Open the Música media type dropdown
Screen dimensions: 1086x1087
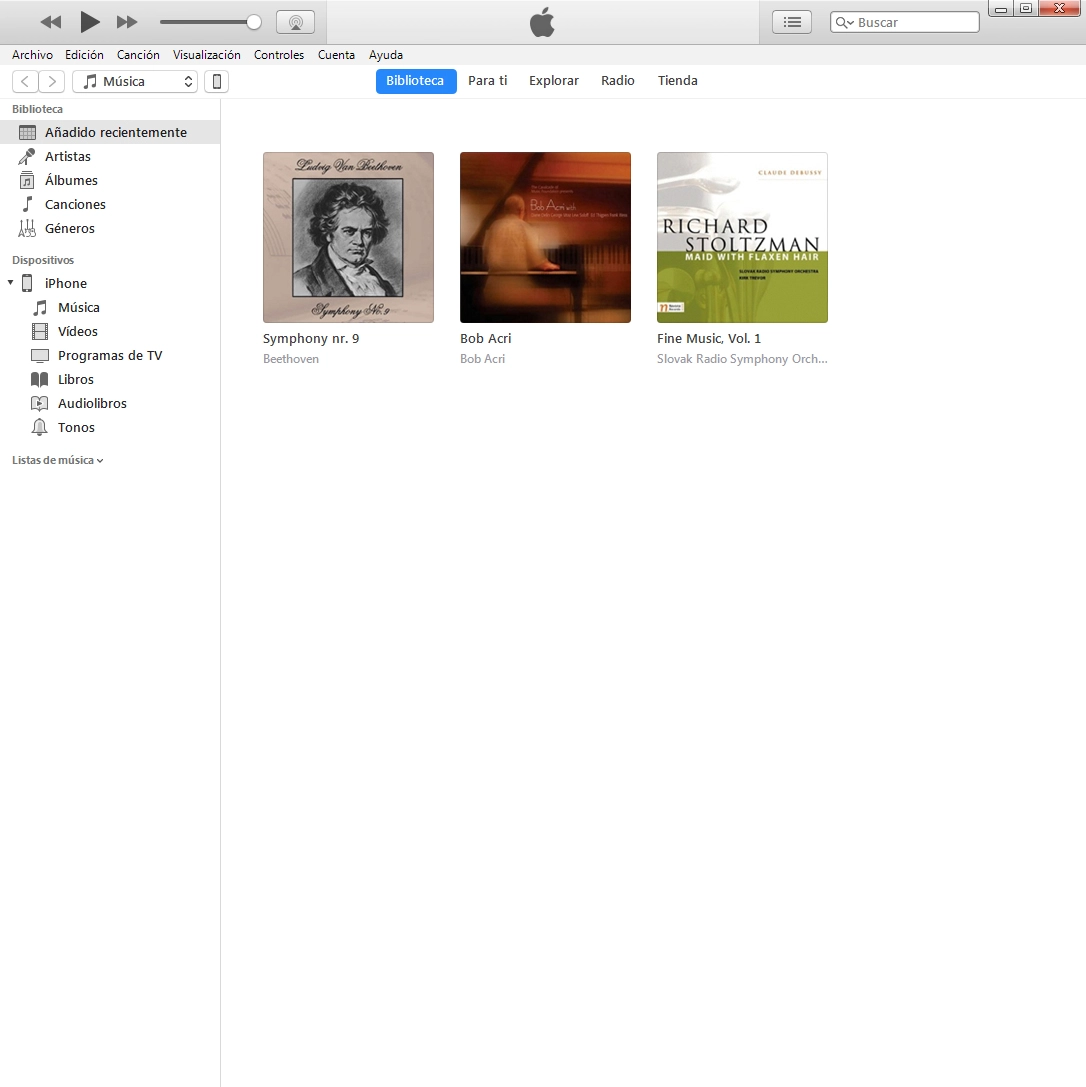click(135, 82)
